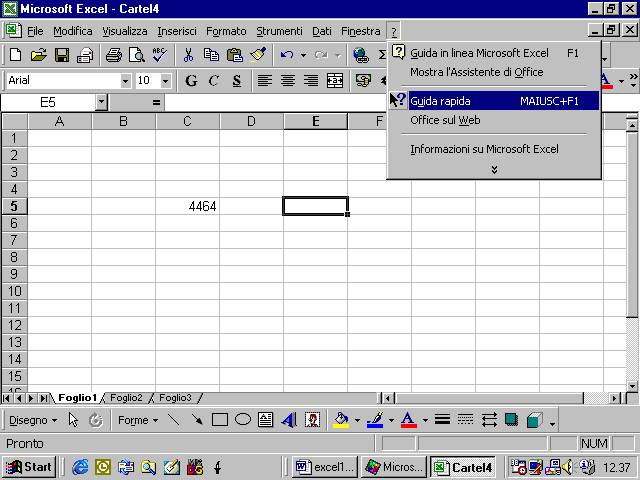640x480 pixels.
Task: Select the Rectangle drawing tool
Action: point(220,420)
